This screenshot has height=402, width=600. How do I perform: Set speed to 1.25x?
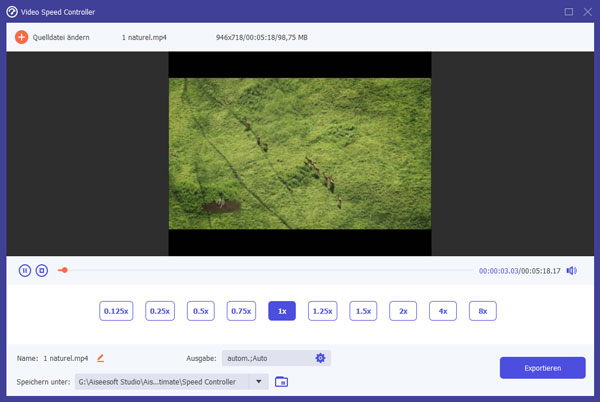coord(322,311)
